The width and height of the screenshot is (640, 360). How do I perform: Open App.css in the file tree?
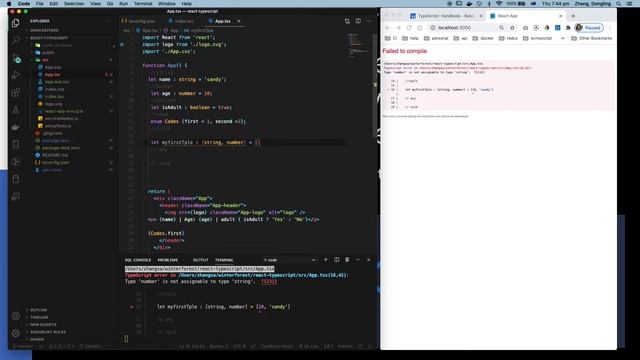point(53,67)
